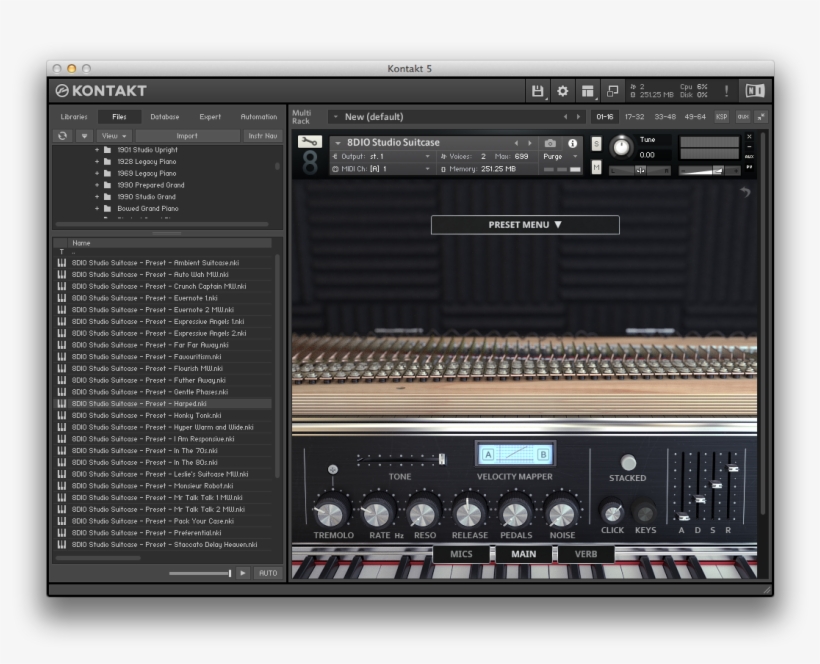Click the Attack (A) envelope fader
Viewport: 820px width, 664px height.
[682, 517]
